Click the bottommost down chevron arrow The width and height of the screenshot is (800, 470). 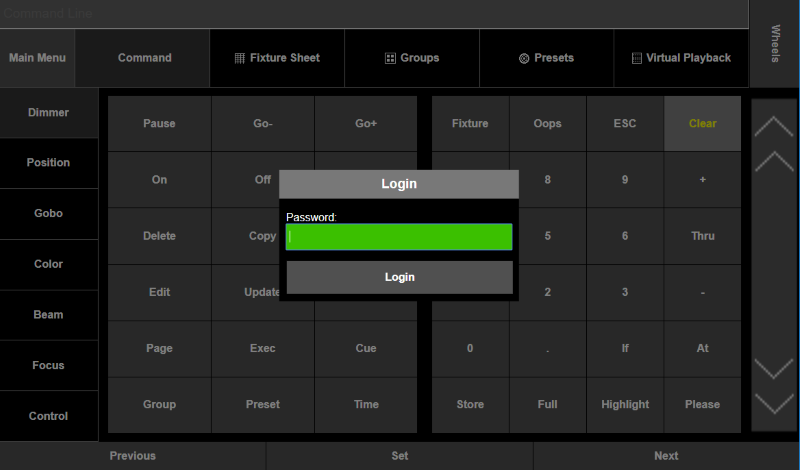coord(774,404)
